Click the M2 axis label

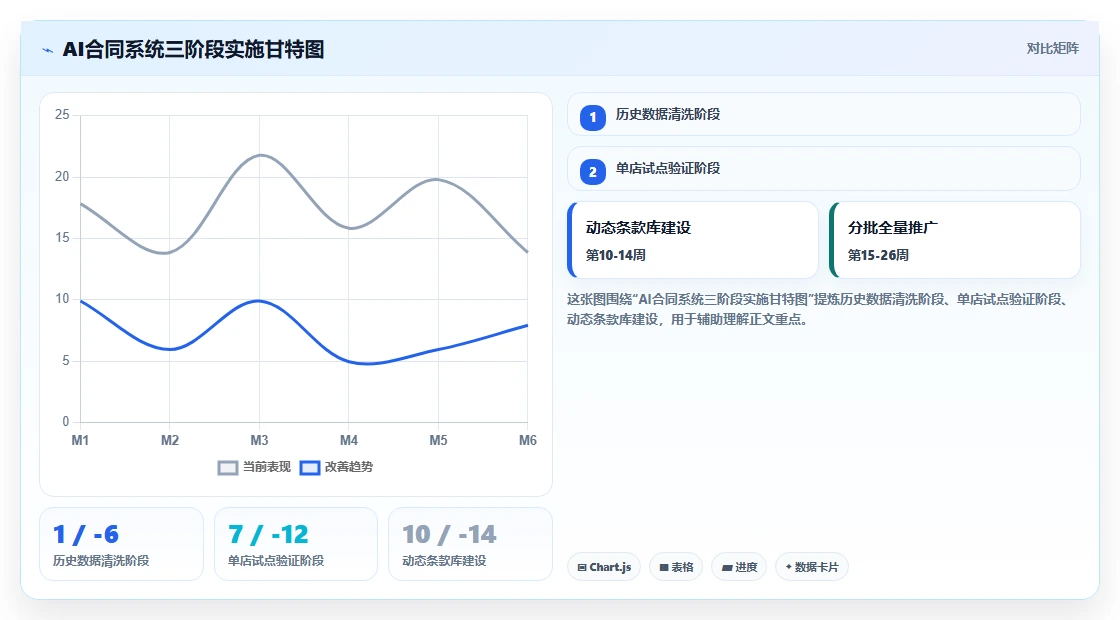[x=170, y=441]
